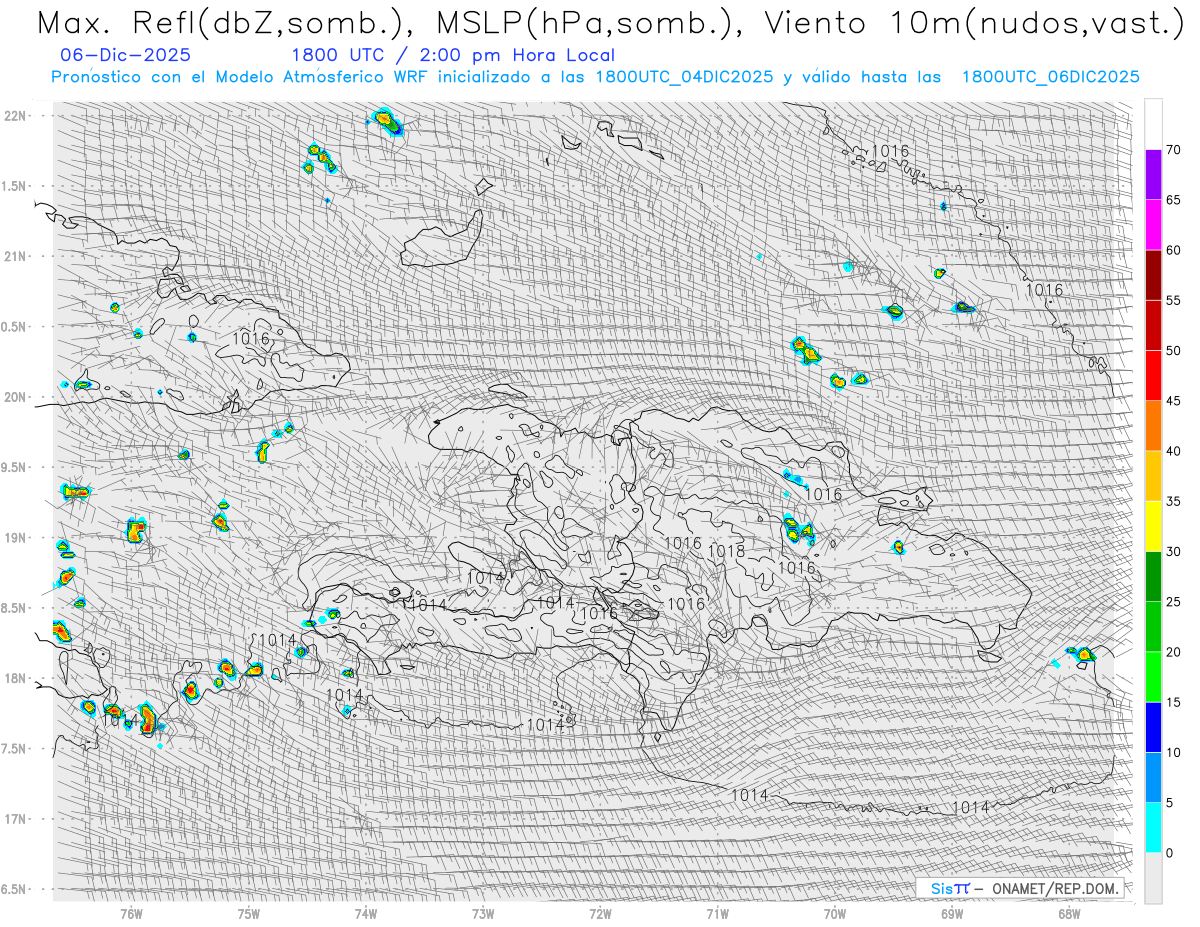Click the '15' colorbar label
This screenshot has height=927, width=1200.
[1173, 702]
